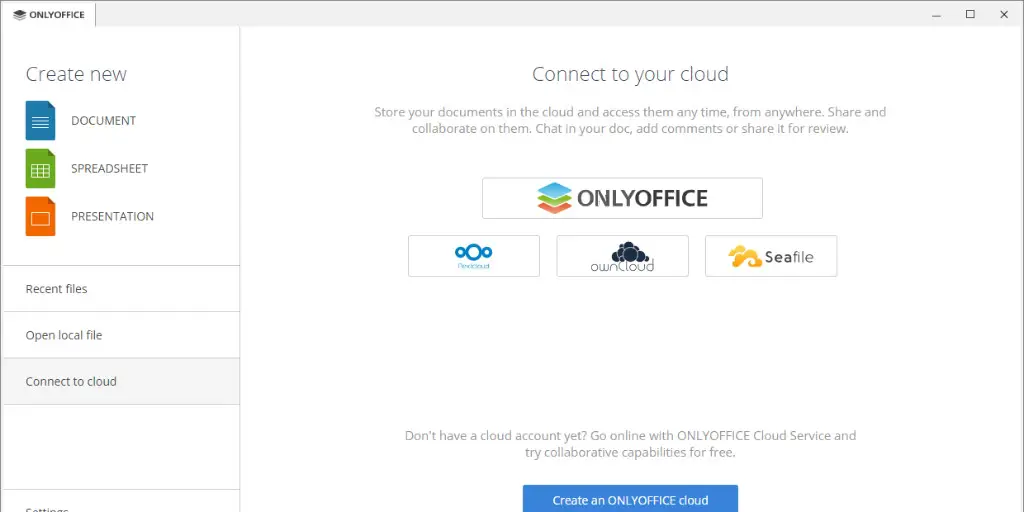Click the 'Create new' heading text
1024x512 pixels.
76,74
